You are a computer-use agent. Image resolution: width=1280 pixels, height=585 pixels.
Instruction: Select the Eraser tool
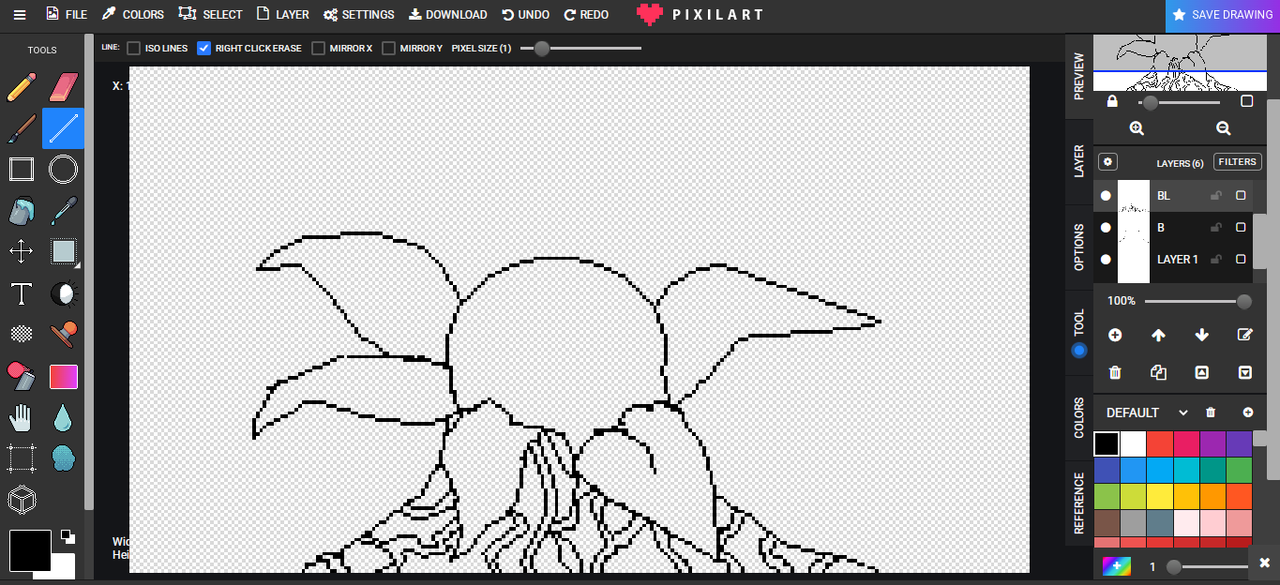pos(63,87)
